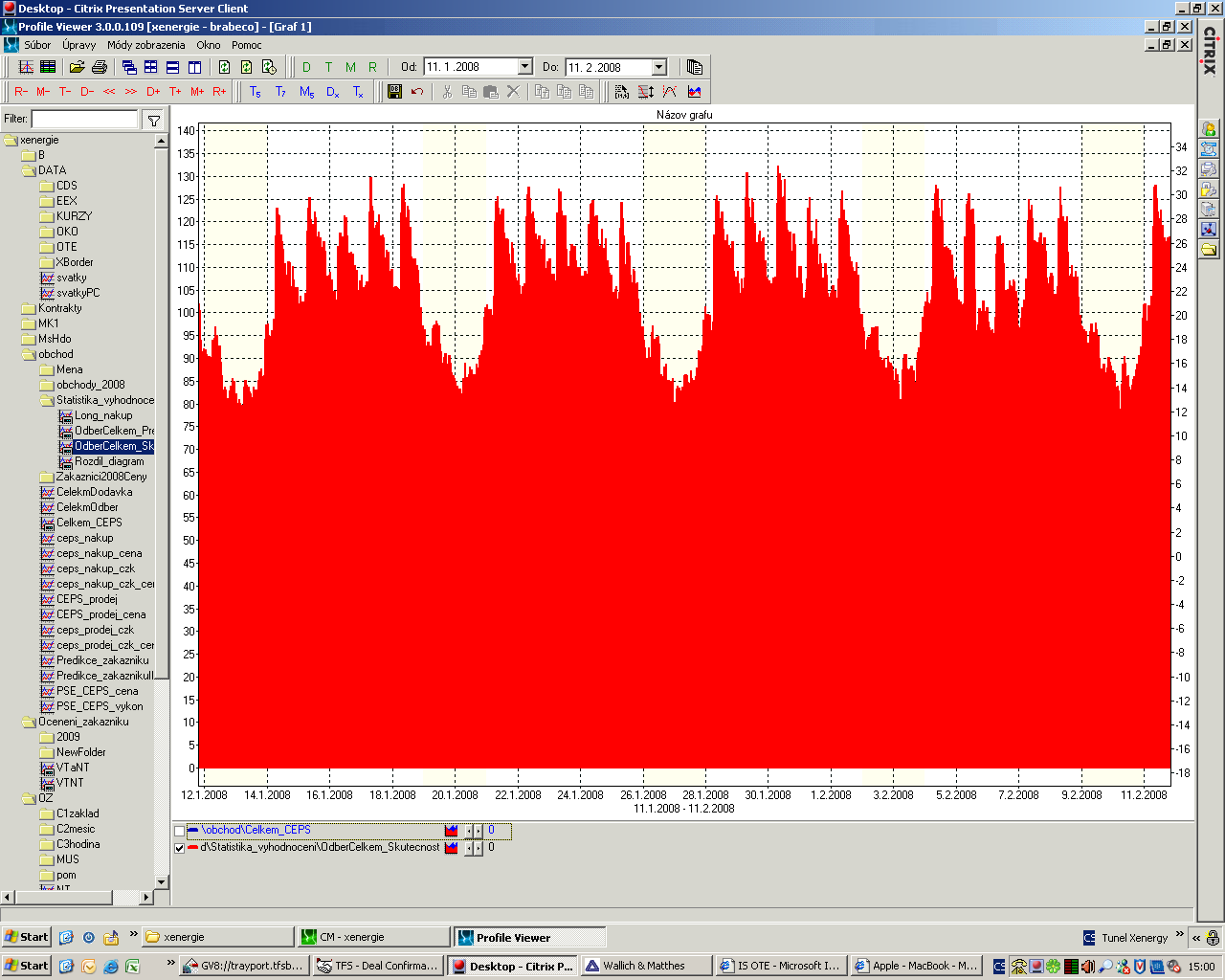Viewport: 1225px width, 980px height.
Task: Open Wallich & Matthes in host taskbar
Action: click(x=646, y=966)
